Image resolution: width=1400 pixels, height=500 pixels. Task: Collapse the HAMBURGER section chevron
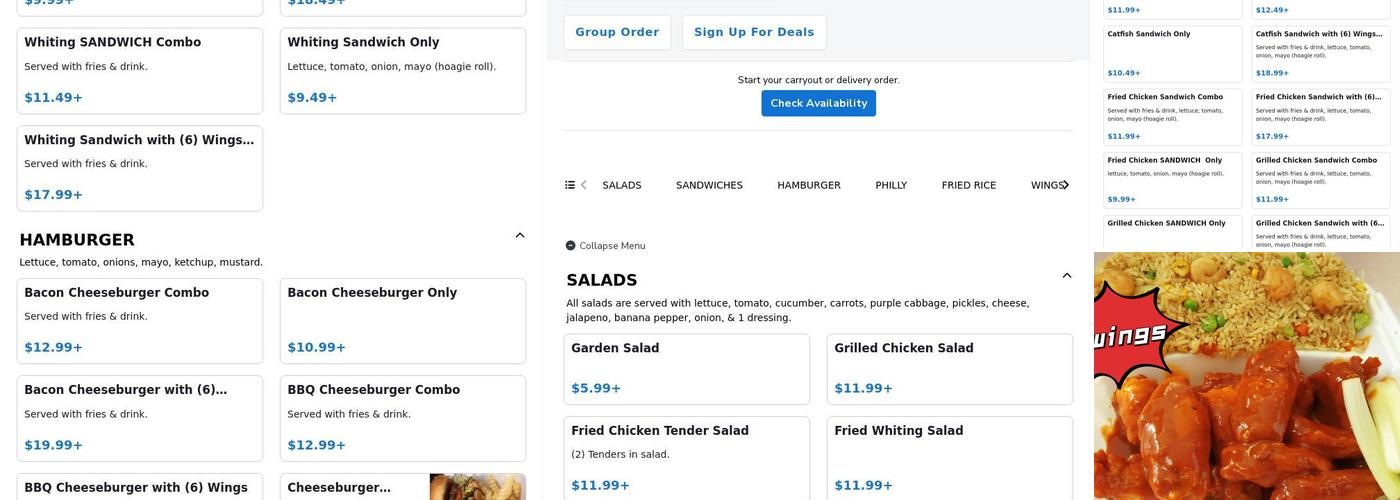[519, 236]
